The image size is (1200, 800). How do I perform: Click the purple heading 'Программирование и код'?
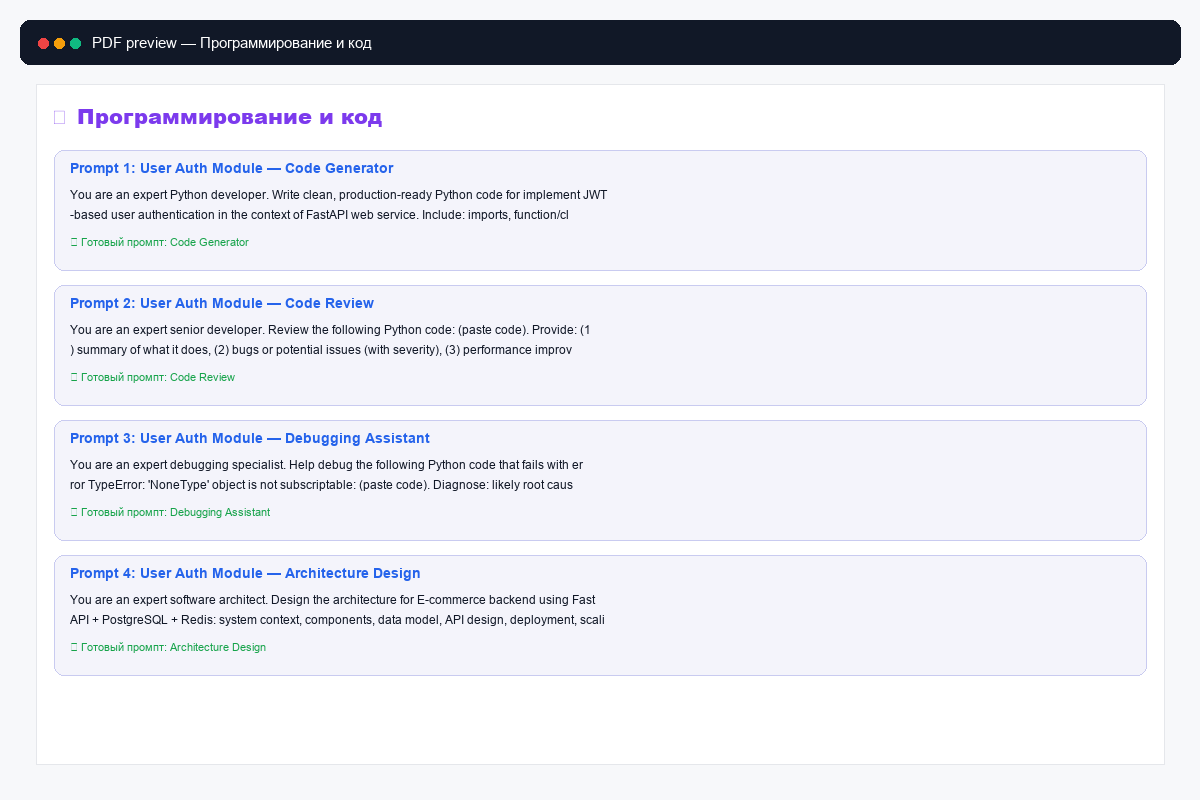[x=229, y=117]
